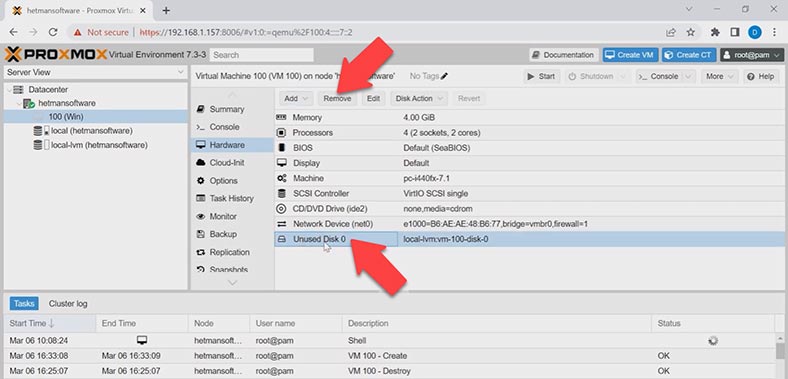This screenshot has width=788, height=379.
Task: Click the Not secure warning icon
Action: [x=77, y=32]
